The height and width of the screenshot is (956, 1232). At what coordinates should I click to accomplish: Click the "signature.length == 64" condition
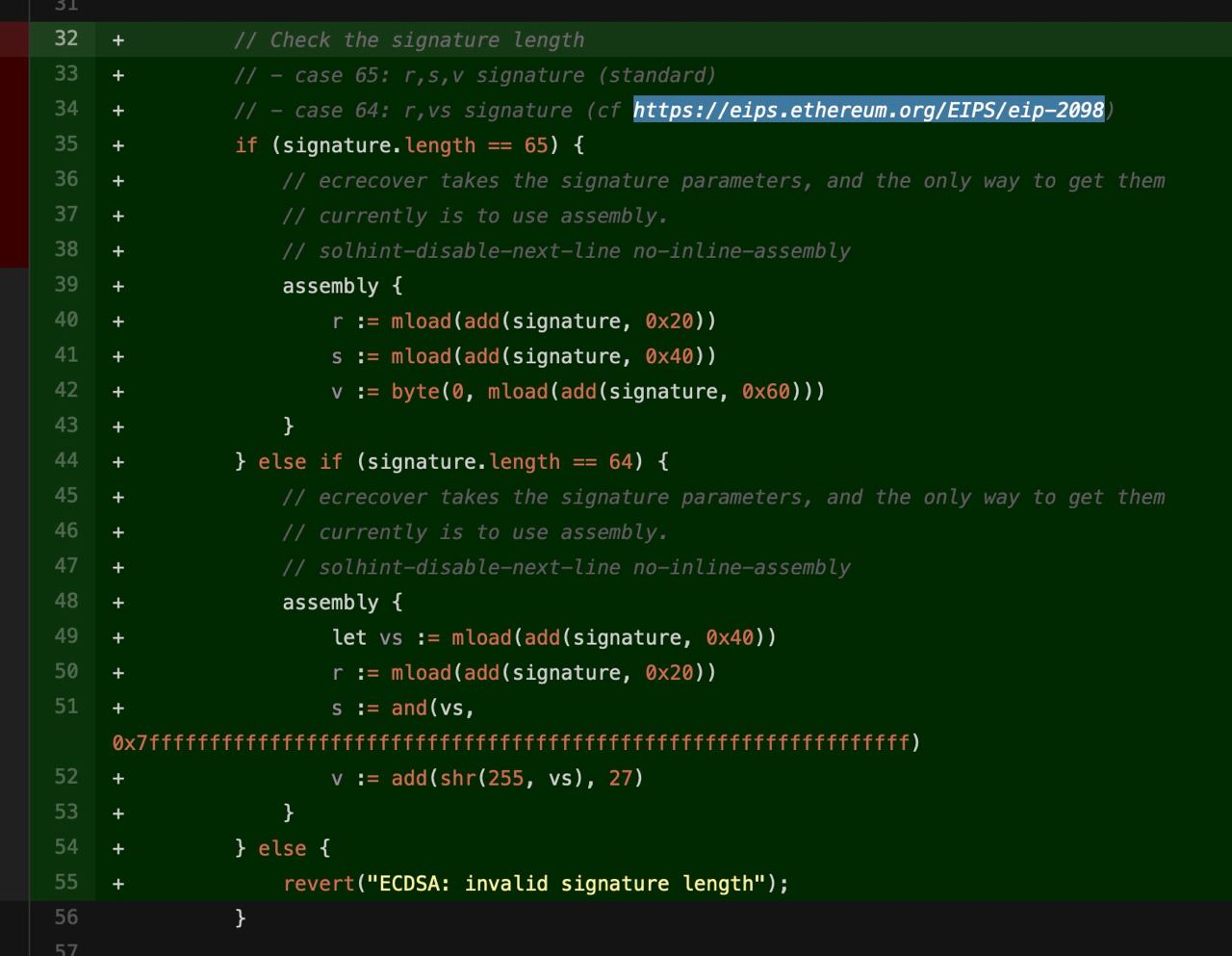500,462
